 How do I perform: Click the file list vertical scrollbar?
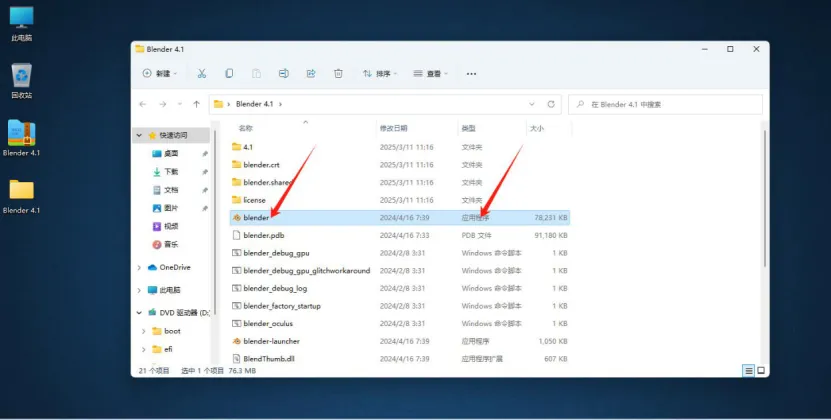[x=765, y=199]
